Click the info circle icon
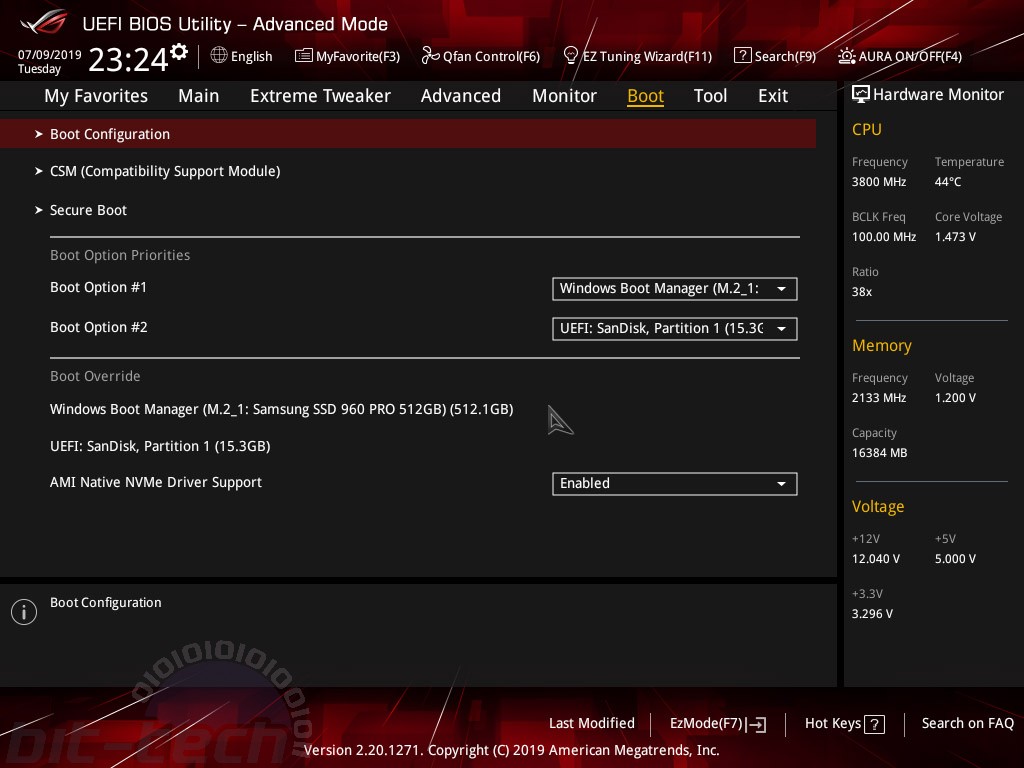This screenshot has width=1024, height=768. (x=24, y=612)
